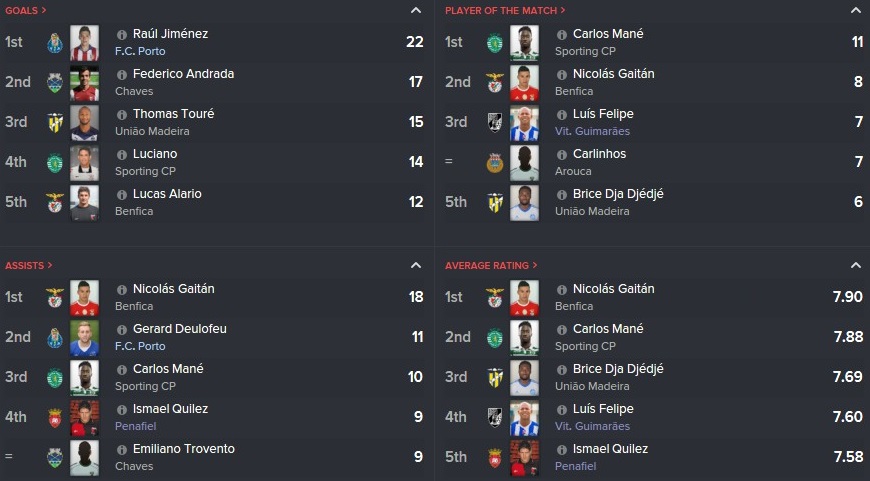Image resolution: width=870 pixels, height=481 pixels.
Task: Click Sporting CP crest beside Luciano
Action: (x=55, y=163)
